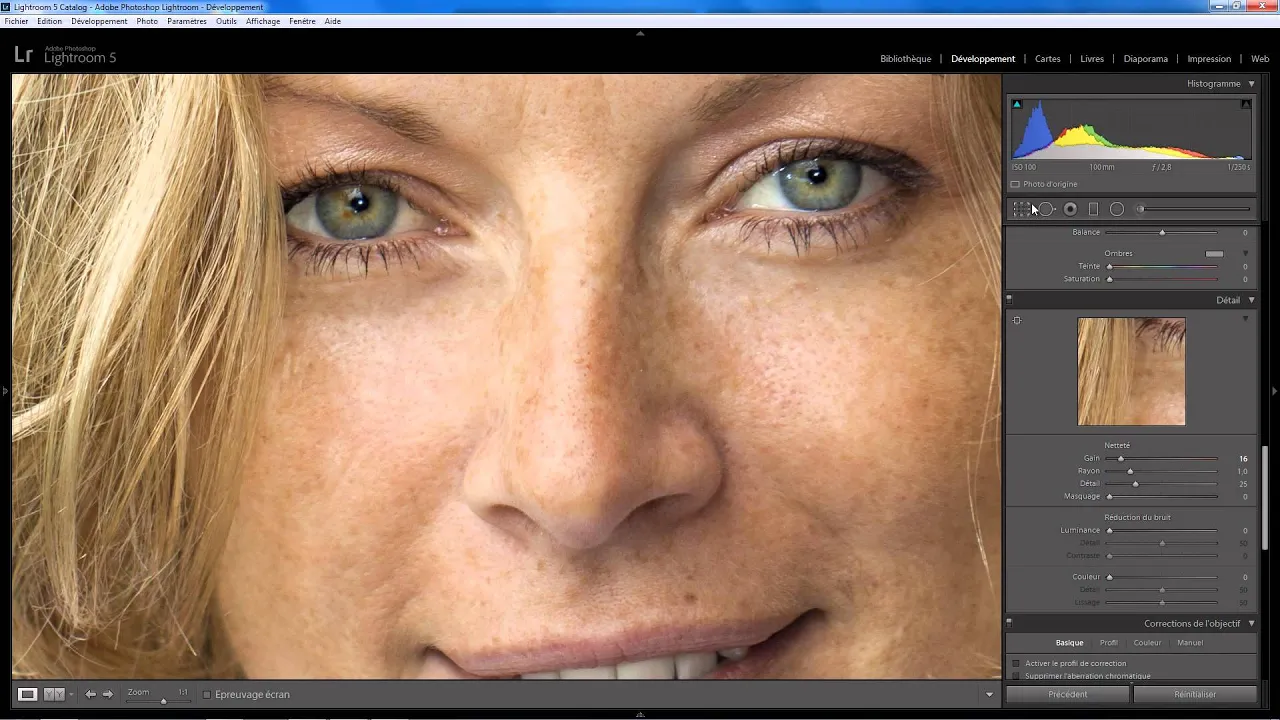Click the Ombres color swatch
The width and height of the screenshot is (1280, 720).
[1214, 254]
